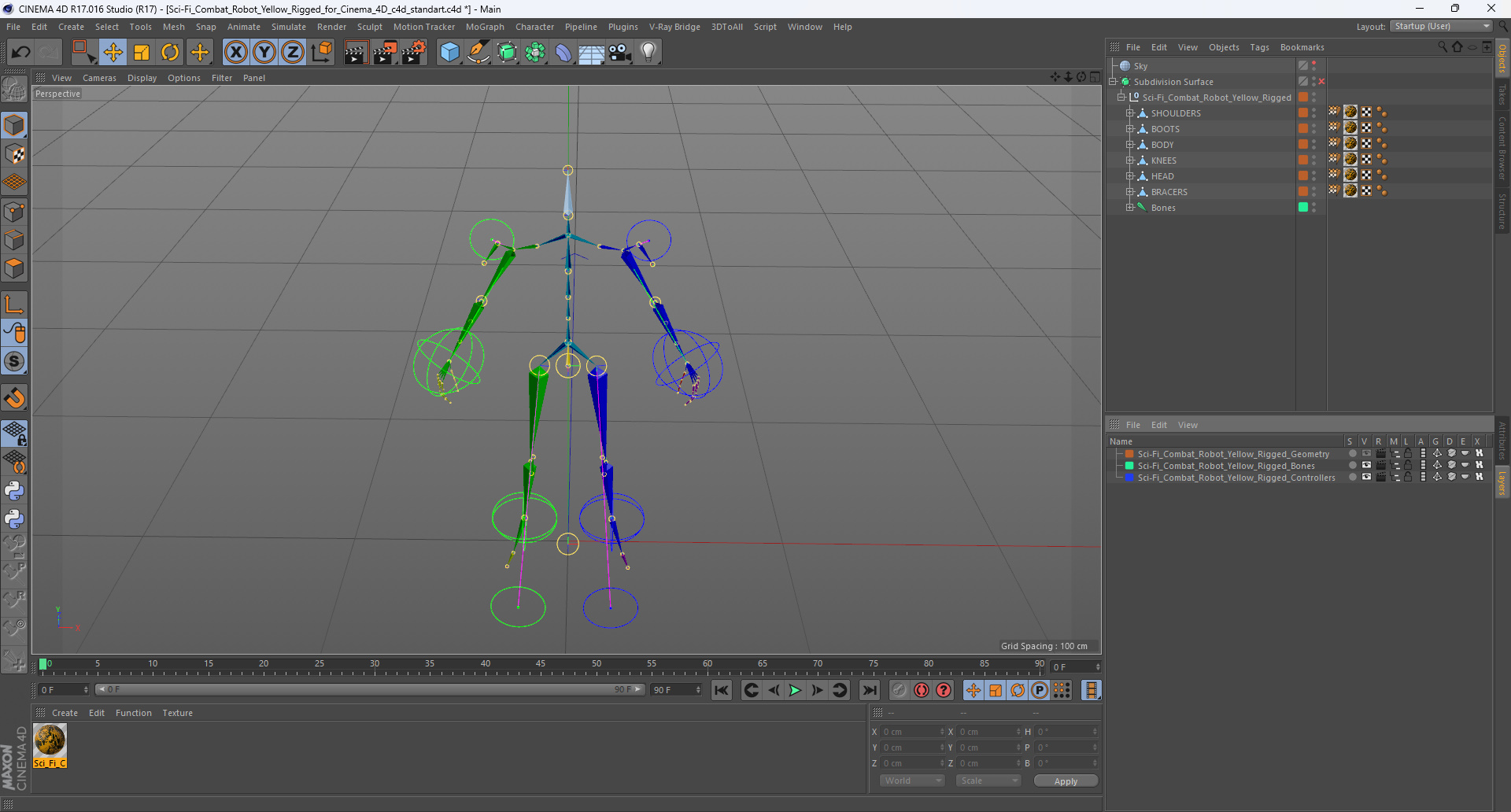Expand the BOOTS object

(1129, 129)
